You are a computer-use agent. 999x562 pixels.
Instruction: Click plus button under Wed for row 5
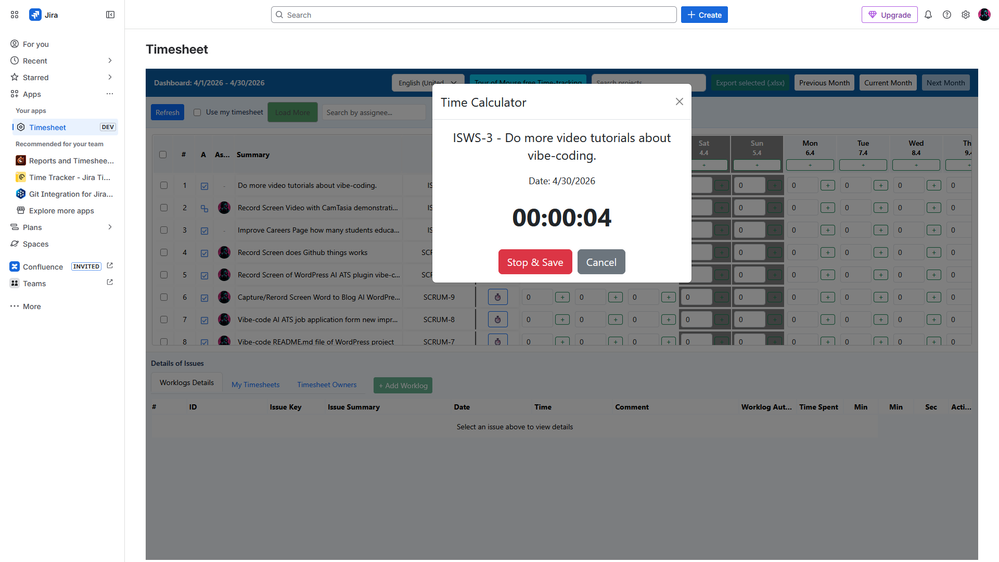[x=933, y=275]
